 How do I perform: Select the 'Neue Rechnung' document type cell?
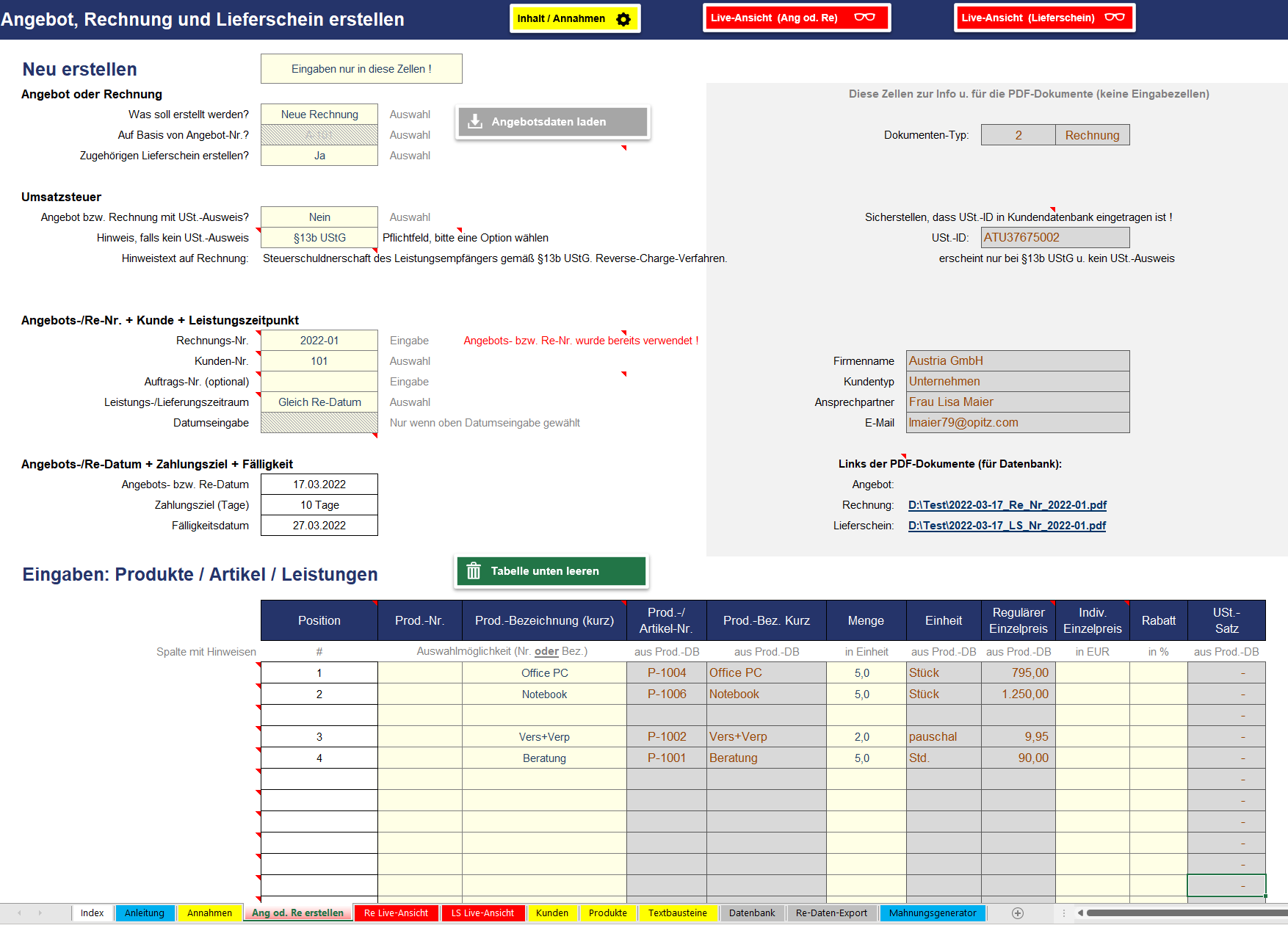pos(319,115)
